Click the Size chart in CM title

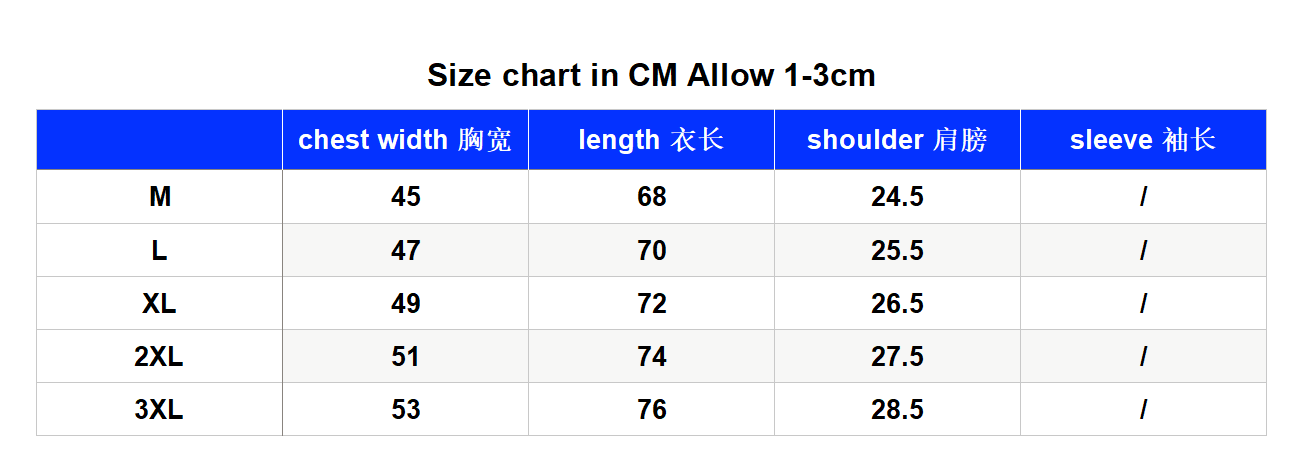click(651, 75)
